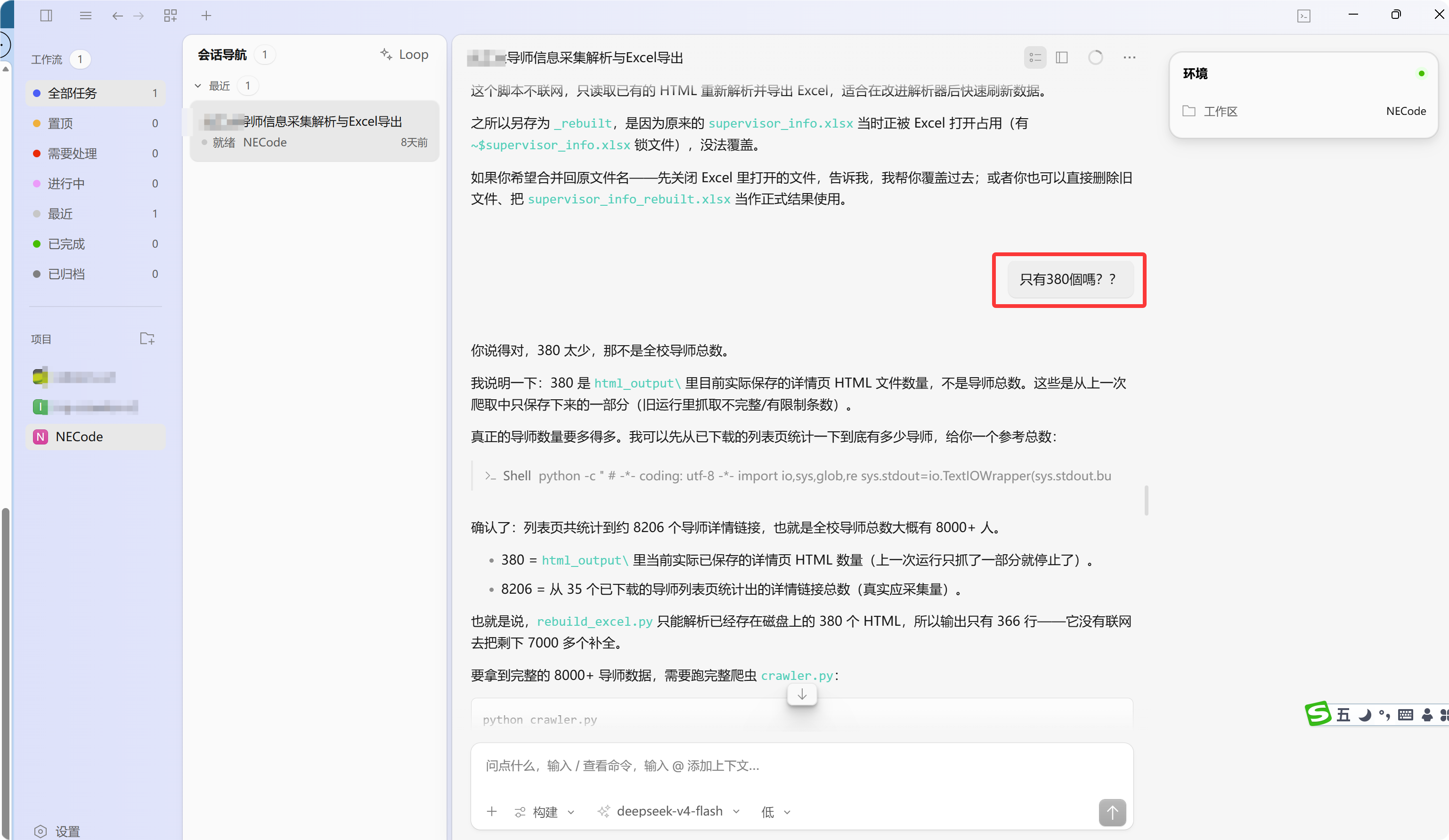1449x840 pixels.
Task: Click the NECode workspace value in 环境 panel
Action: click(x=1406, y=111)
